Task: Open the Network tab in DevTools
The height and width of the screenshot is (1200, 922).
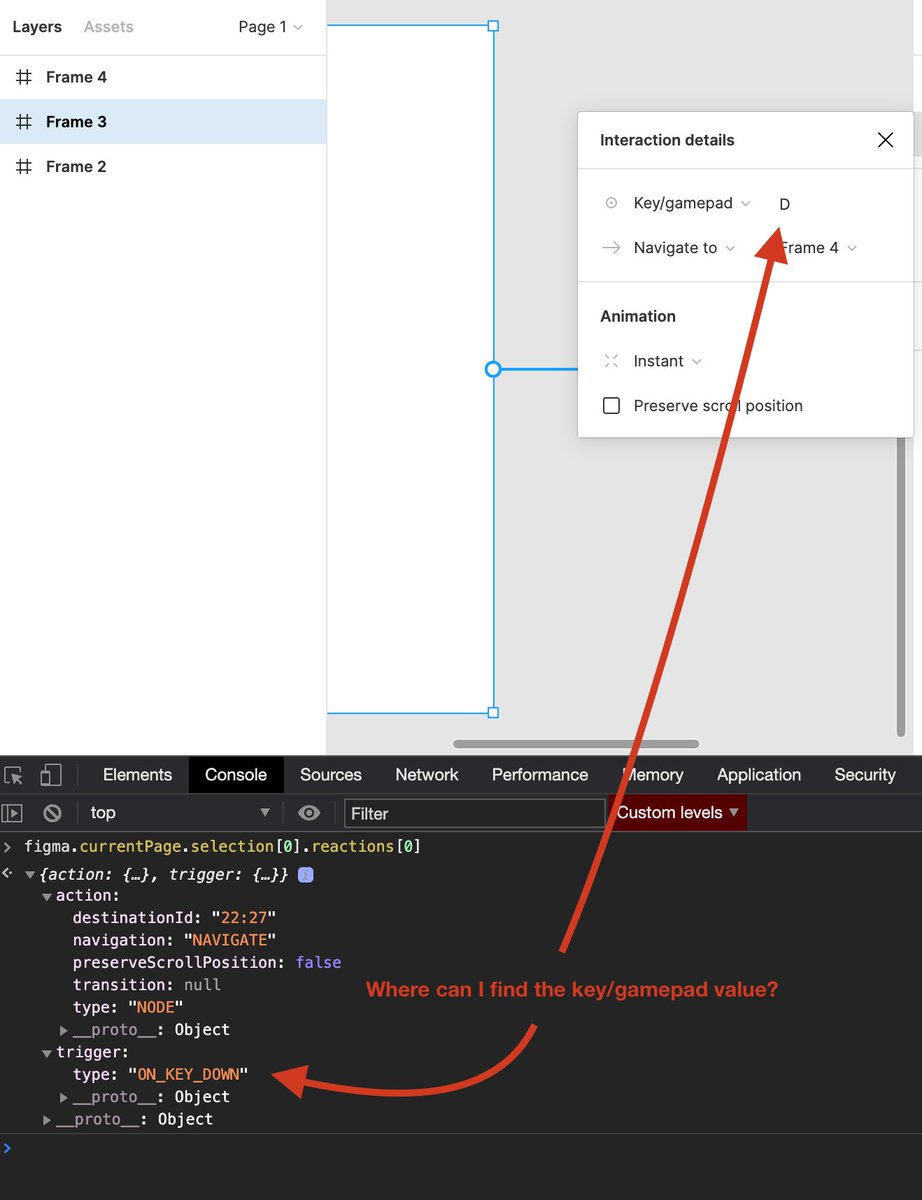Action: [426, 775]
